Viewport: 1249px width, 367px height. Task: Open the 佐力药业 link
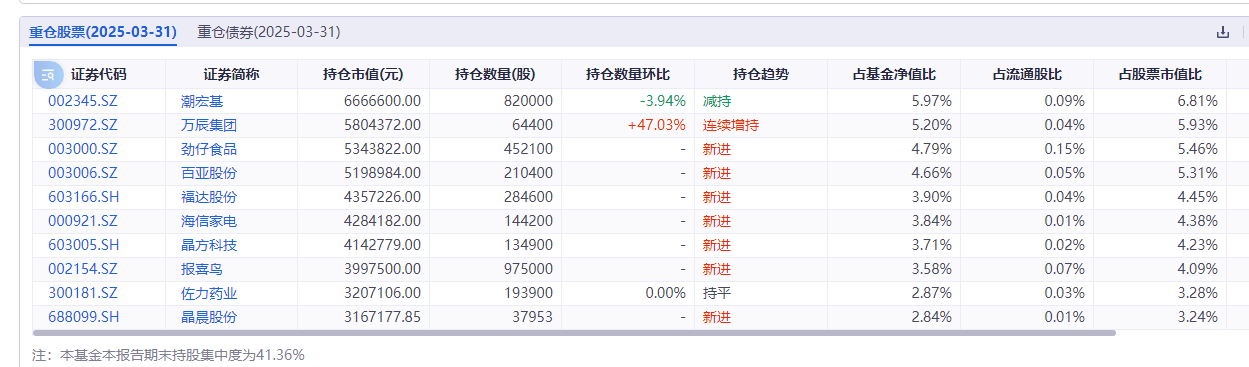tap(209, 293)
